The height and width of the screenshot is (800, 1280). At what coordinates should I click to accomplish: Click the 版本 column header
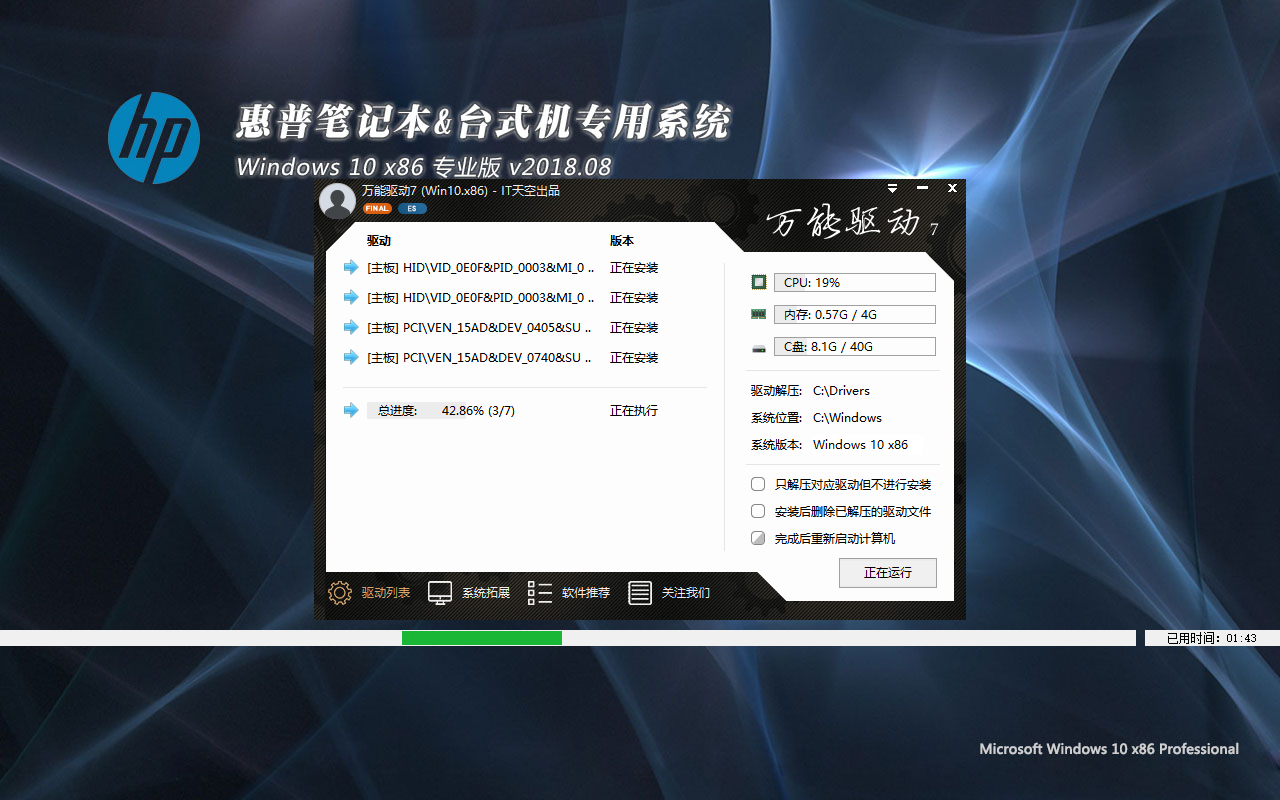click(622, 241)
